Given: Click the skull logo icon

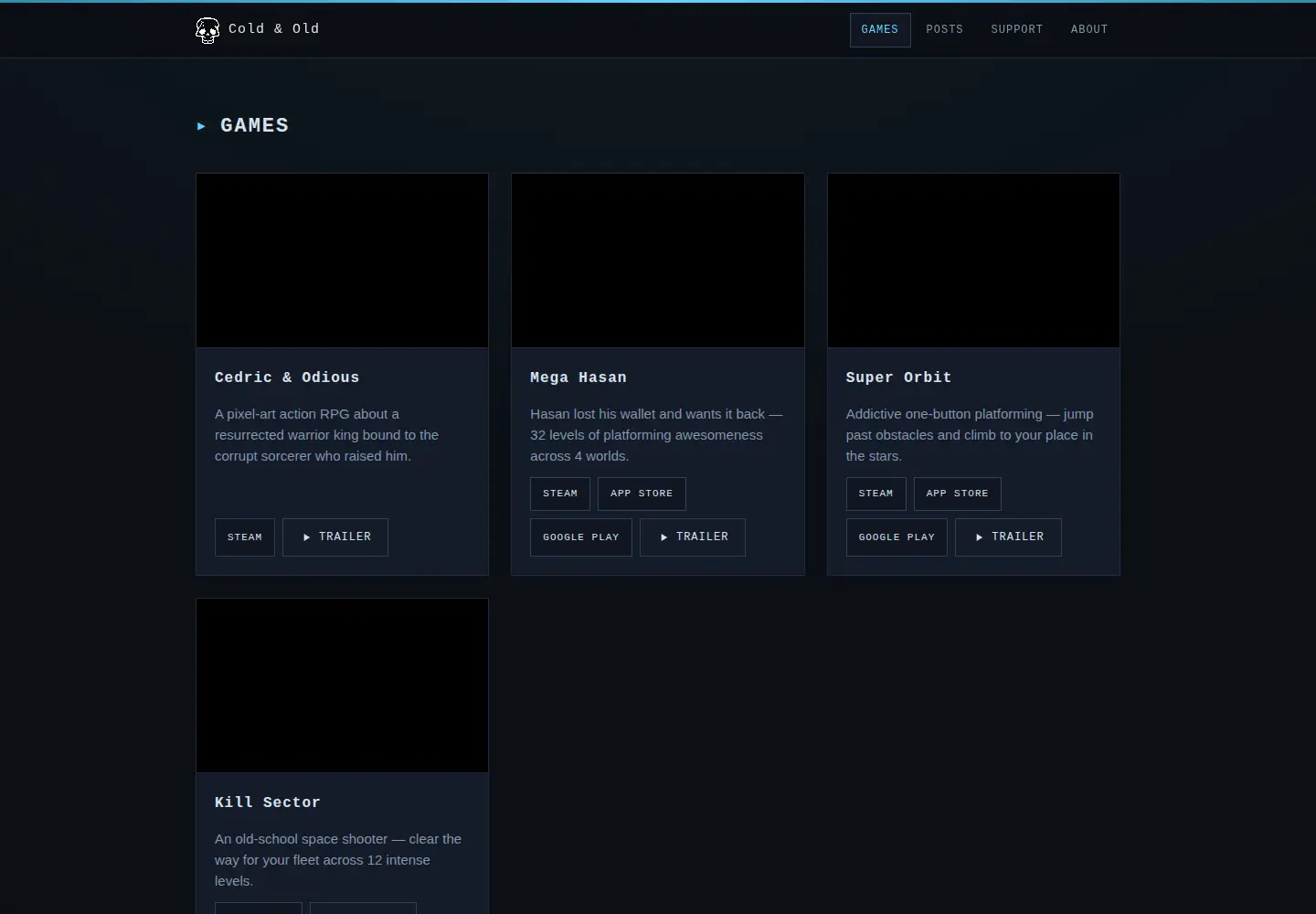Looking at the screenshot, I should click(x=207, y=30).
